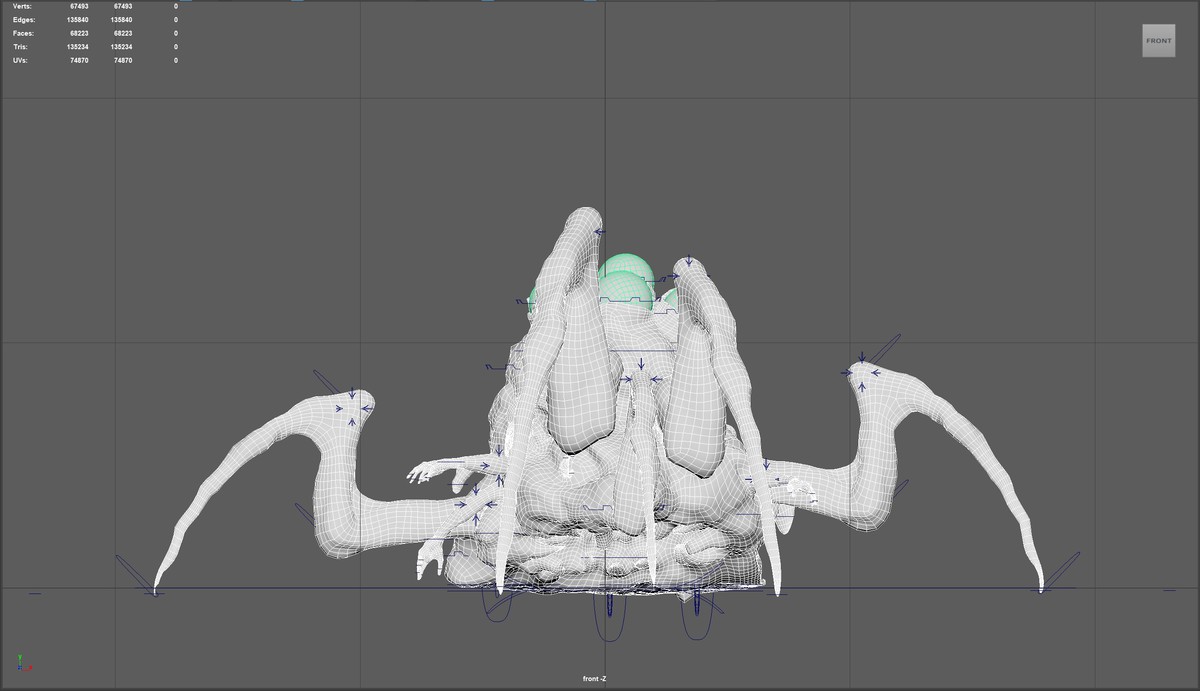Click the "front -Z" camera name label
The height and width of the screenshot is (691, 1200).
(594, 679)
